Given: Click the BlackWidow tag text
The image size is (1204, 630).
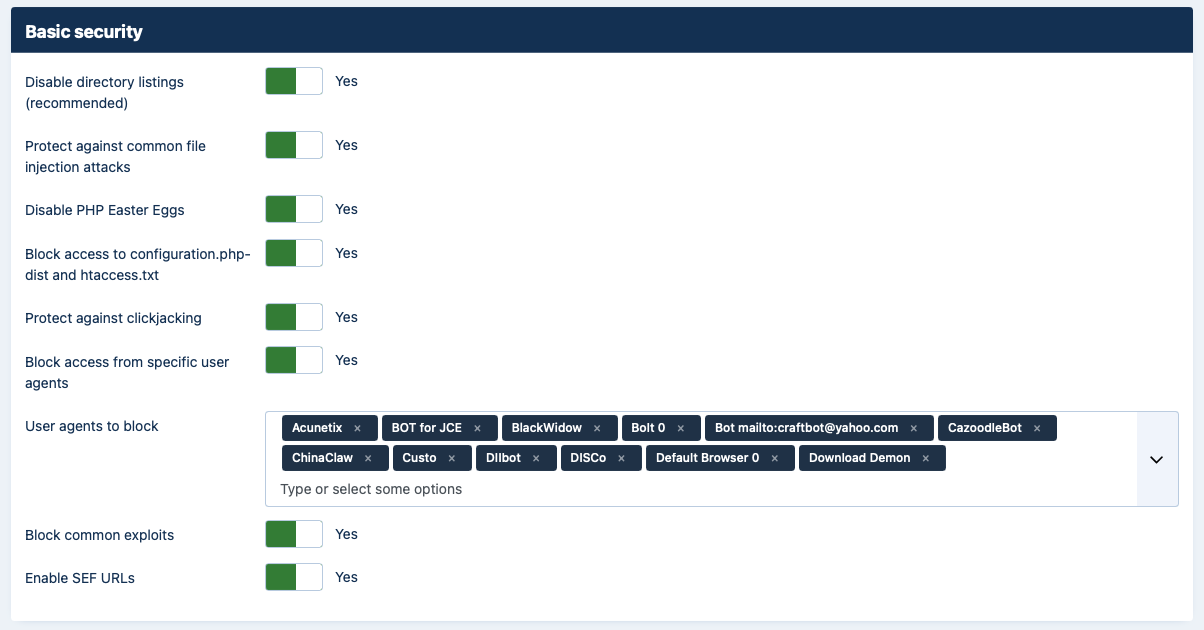Looking at the screenshot, I should point(547,428).
